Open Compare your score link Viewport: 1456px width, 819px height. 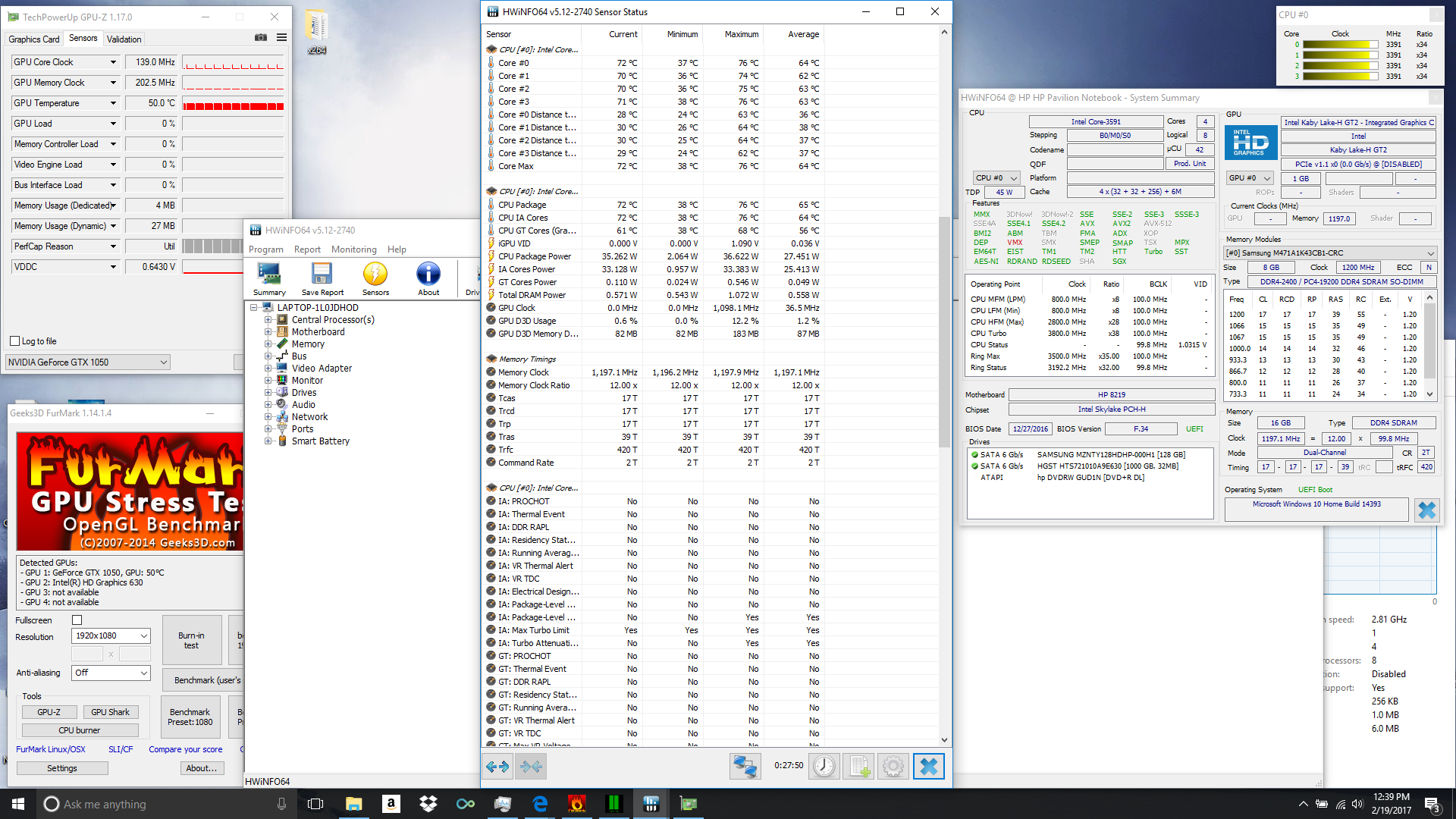point(186,749)
